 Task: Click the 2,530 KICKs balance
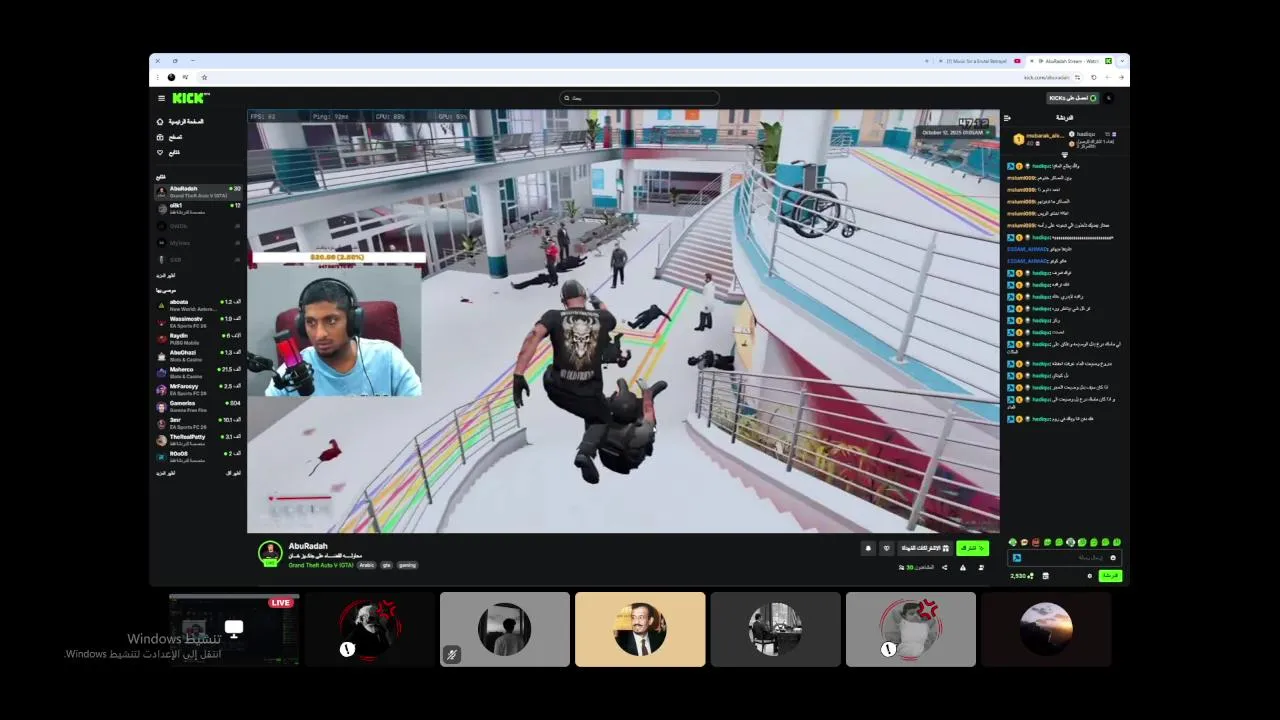(x=1022, y=576)
